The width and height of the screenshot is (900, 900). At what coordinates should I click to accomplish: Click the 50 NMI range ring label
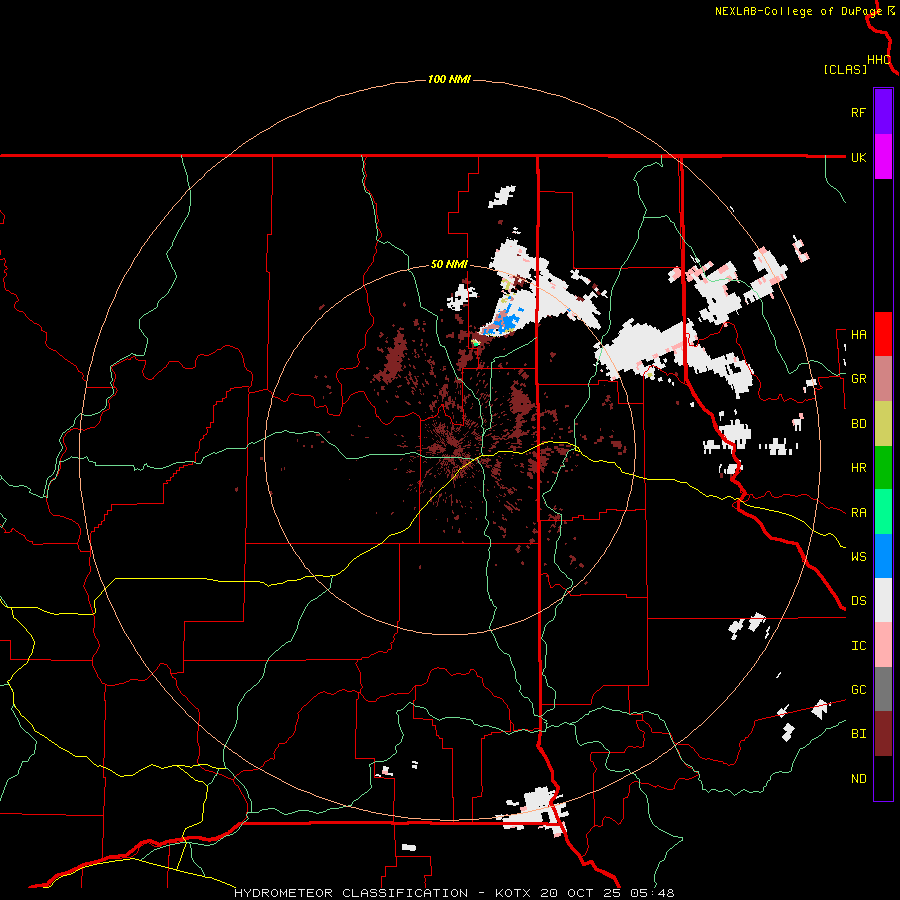pos(449,264)
